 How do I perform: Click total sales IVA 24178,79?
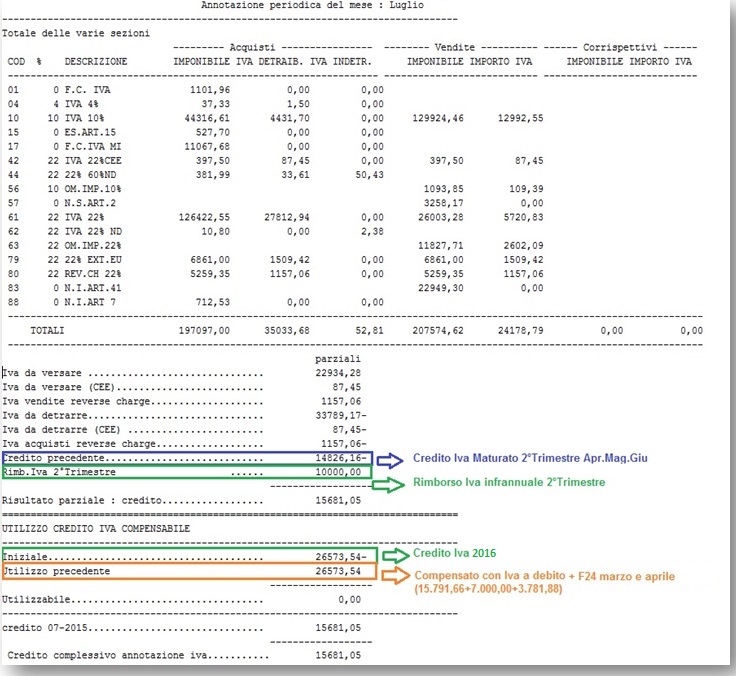(x=521, y=330)
